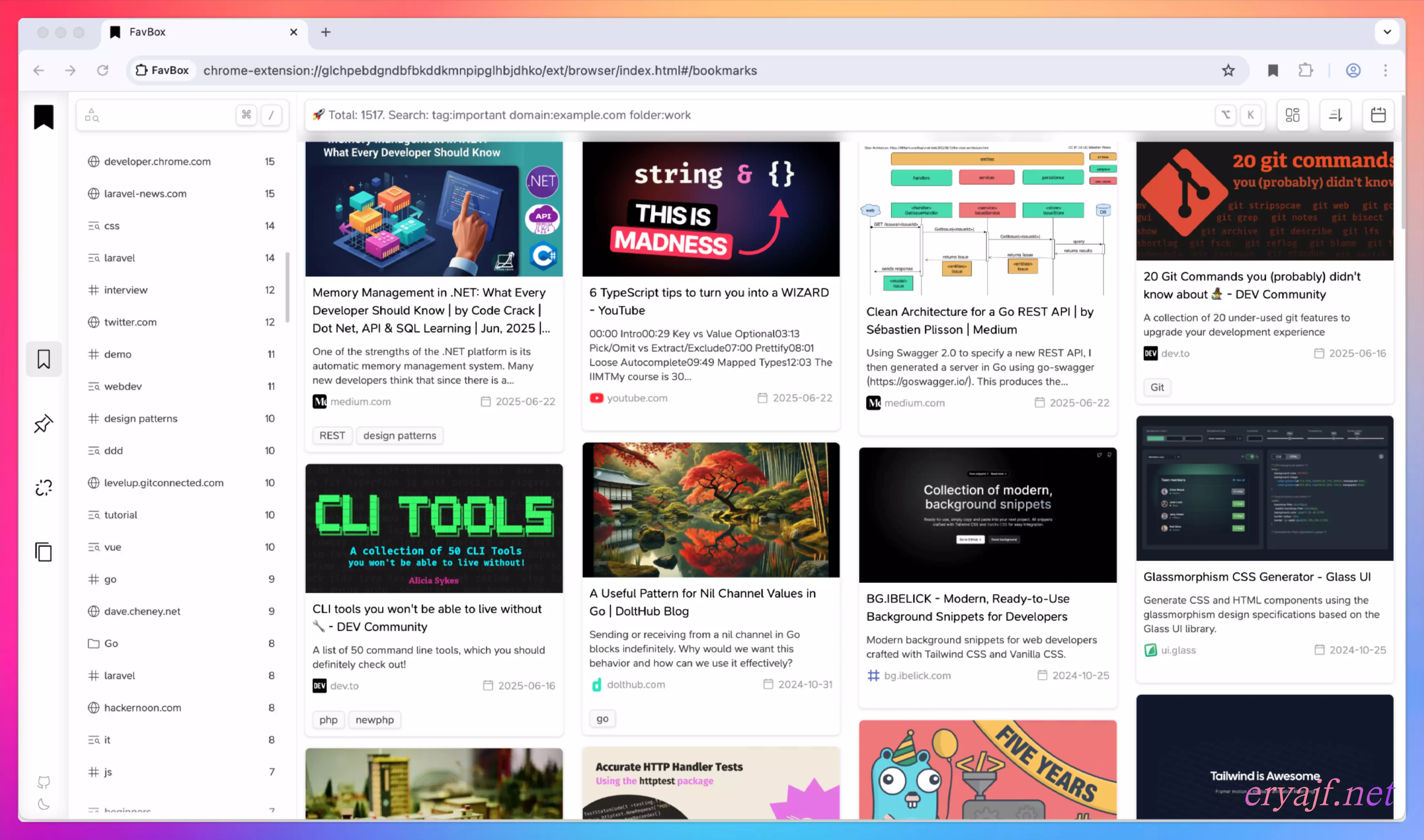Click the address bar URL
This screenshot has width=1424, height=840.
(480, 70)
